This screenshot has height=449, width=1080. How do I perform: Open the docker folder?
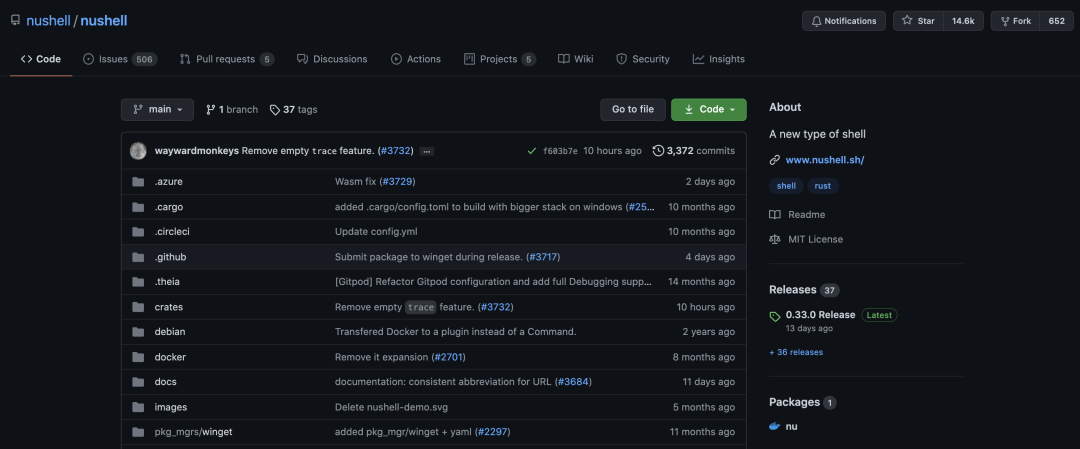[x=170, y=357]
